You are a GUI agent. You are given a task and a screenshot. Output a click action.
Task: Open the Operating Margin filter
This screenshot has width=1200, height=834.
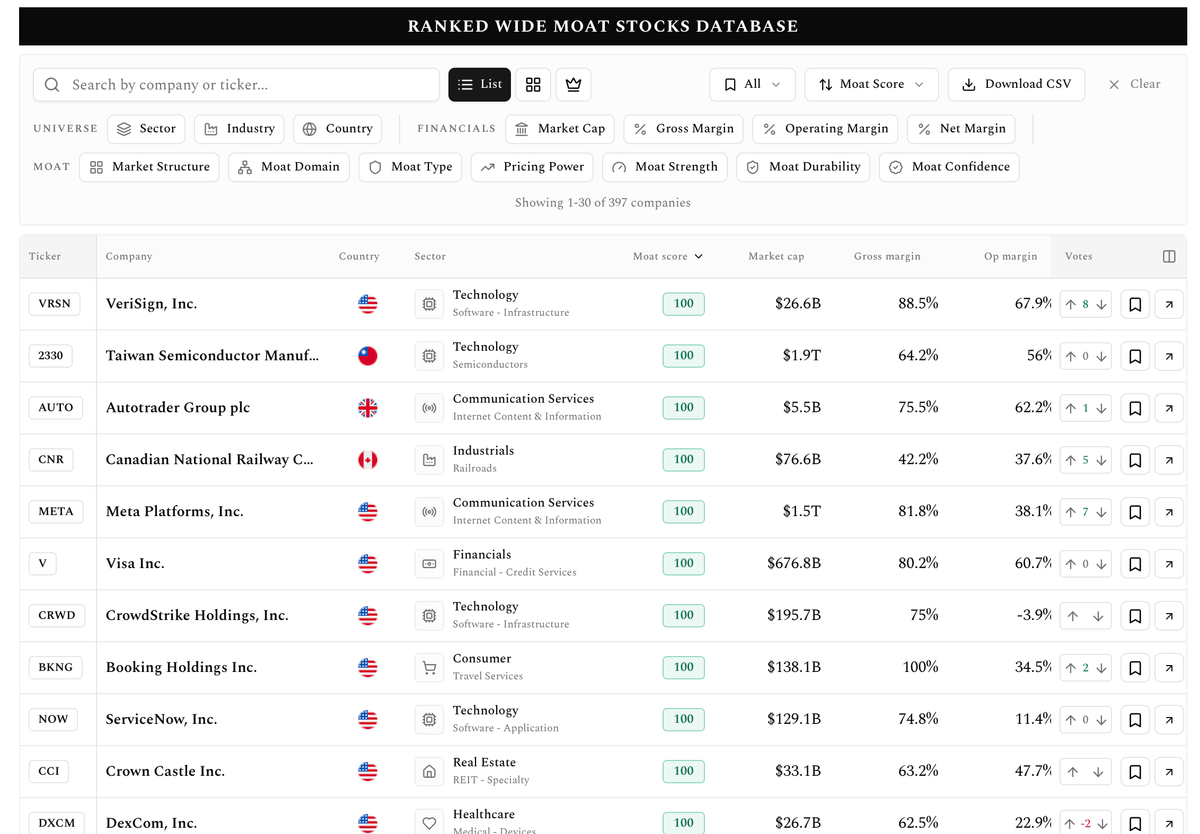825,129
